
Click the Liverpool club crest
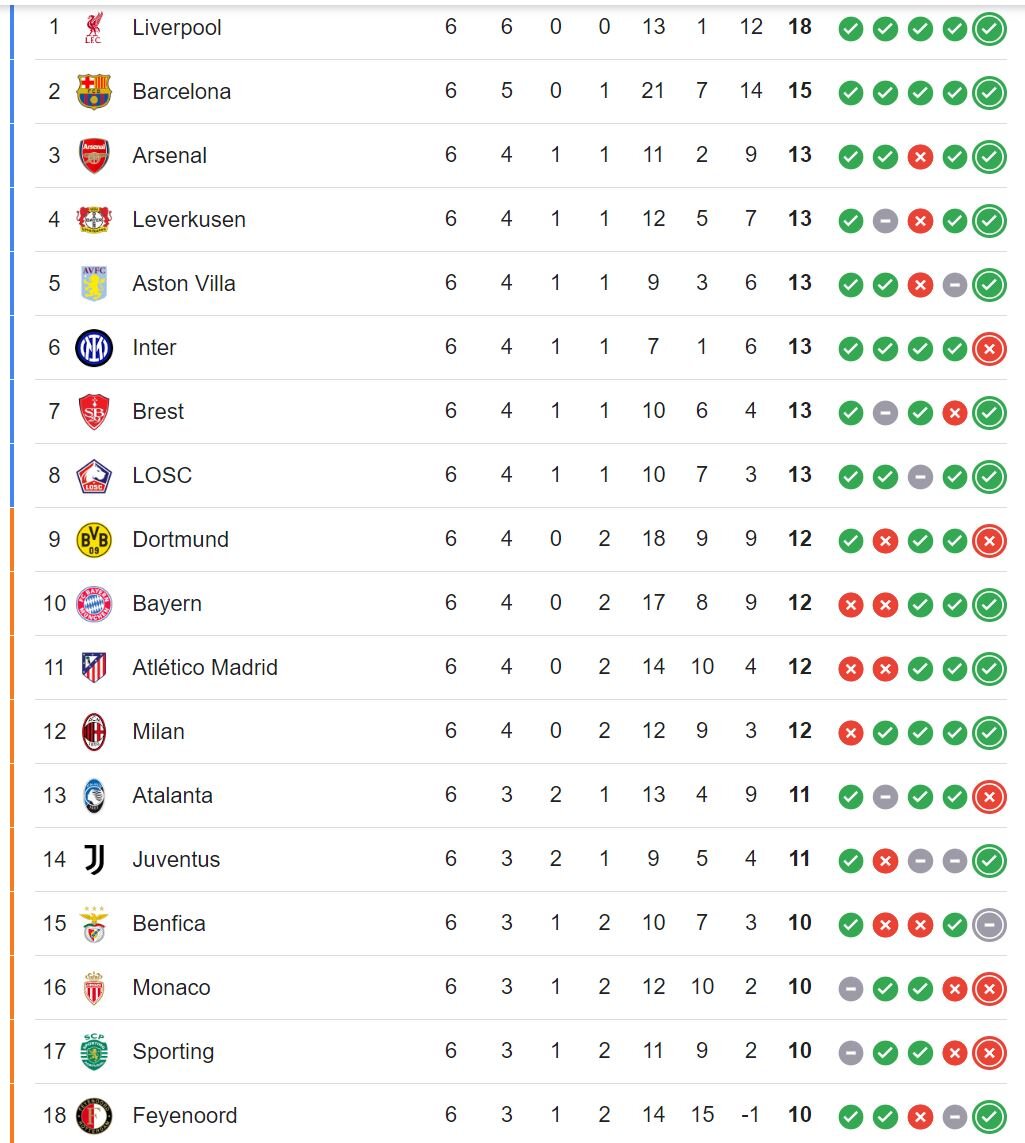[94, 28]
